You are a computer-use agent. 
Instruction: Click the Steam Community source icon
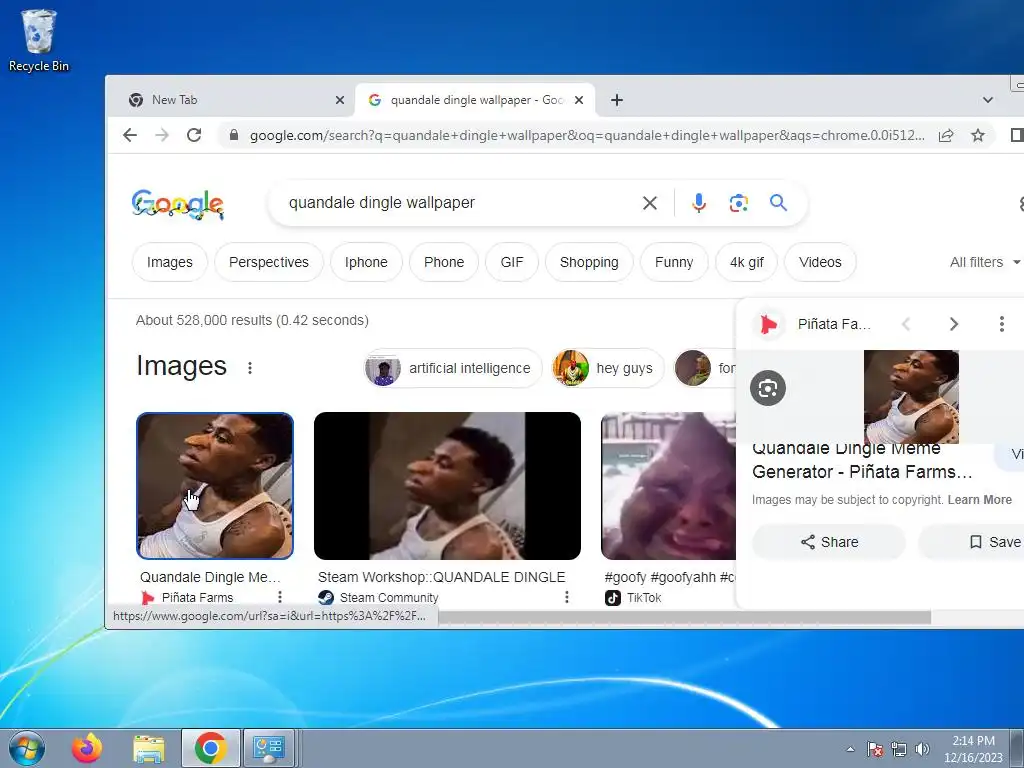coord(326,598)
